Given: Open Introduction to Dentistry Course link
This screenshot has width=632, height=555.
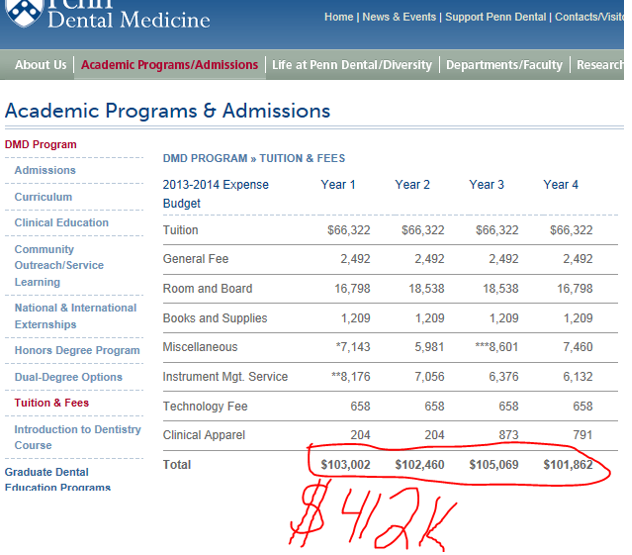Looking at the screenshot, I should tap(78, 437).
